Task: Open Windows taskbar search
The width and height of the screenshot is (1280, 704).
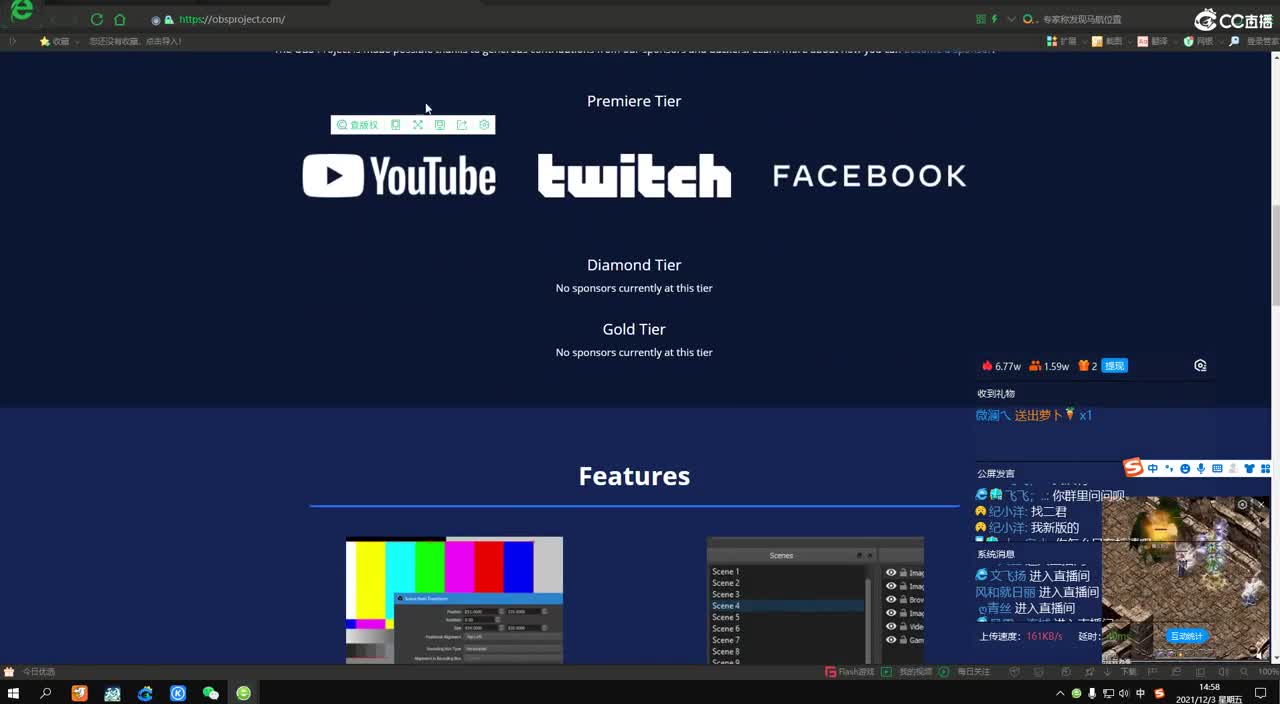Action: click(46, 693)
